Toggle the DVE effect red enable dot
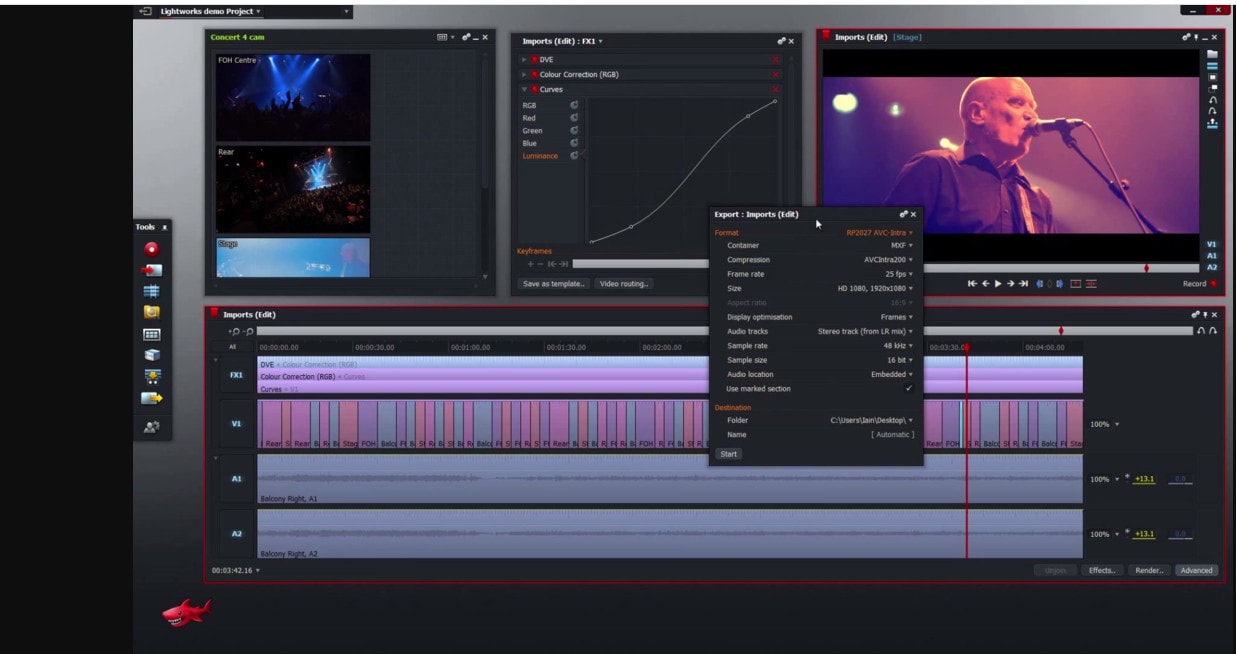 (534, 60)
